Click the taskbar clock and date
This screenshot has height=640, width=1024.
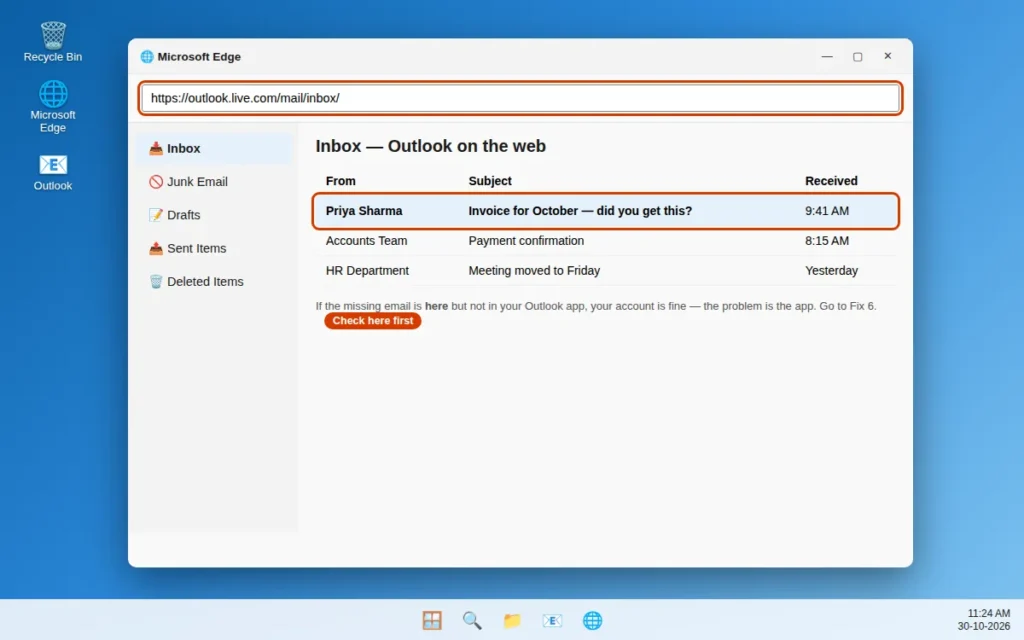click(984, 620)
